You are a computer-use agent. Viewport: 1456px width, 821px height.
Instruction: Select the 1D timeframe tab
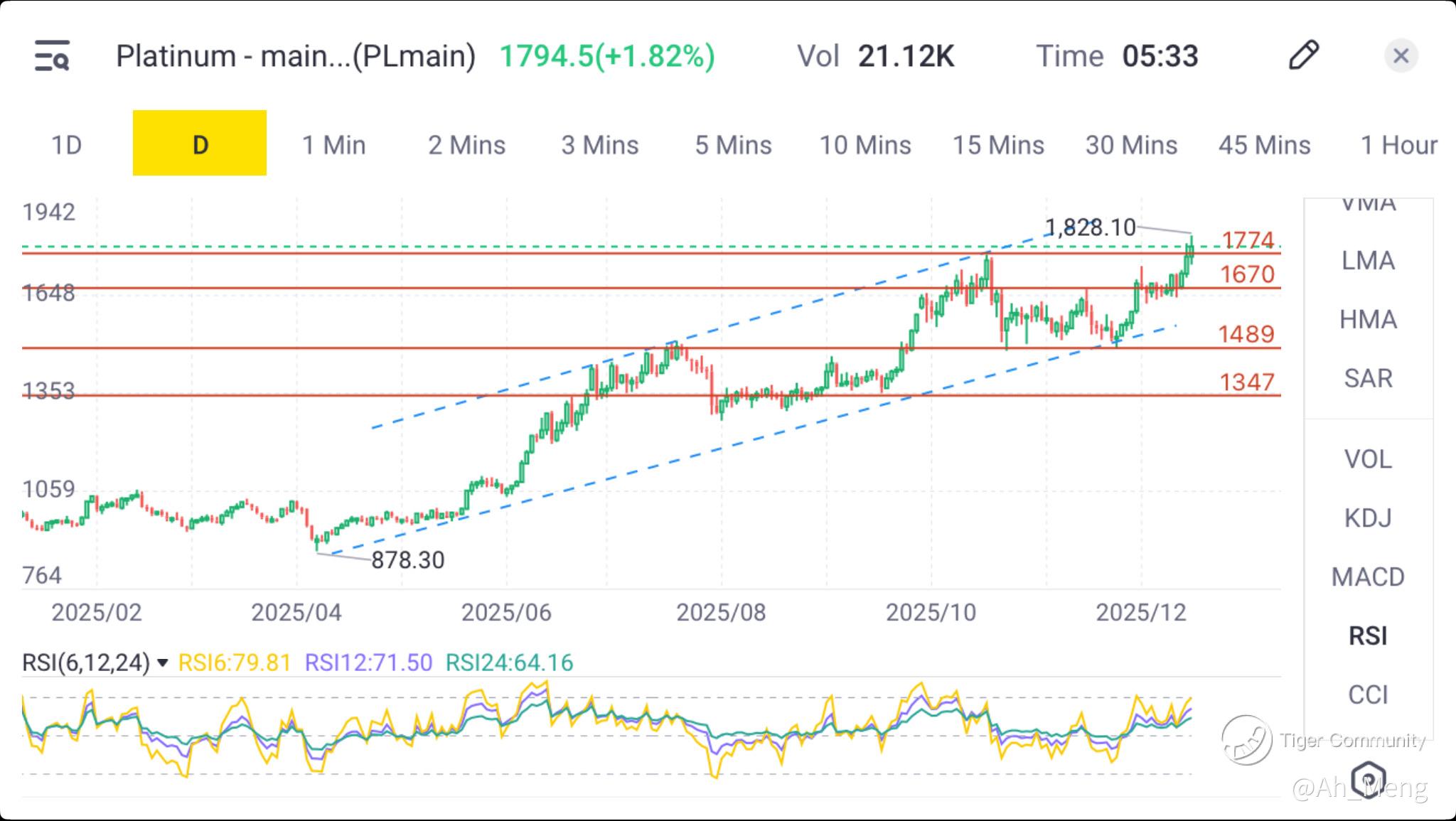pos(66,145)
